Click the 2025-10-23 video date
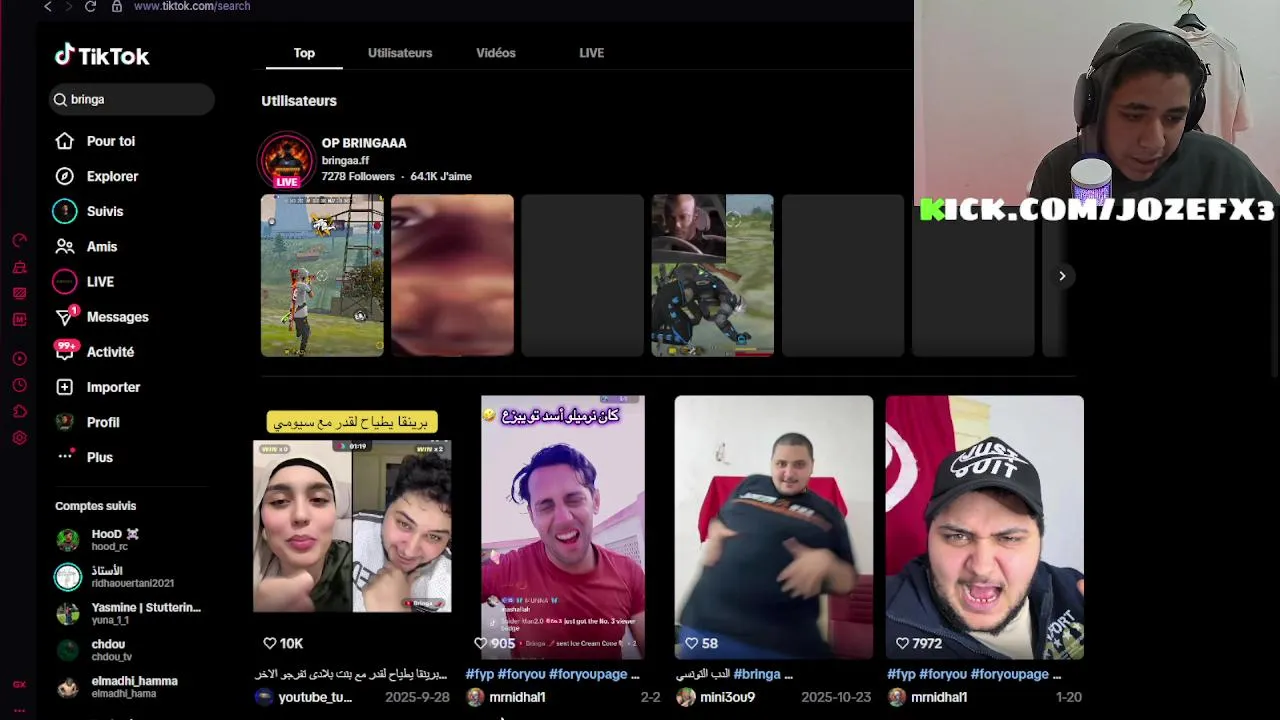Image resolution: width=1280 pixels, height=720 pixels. (835, 697)
